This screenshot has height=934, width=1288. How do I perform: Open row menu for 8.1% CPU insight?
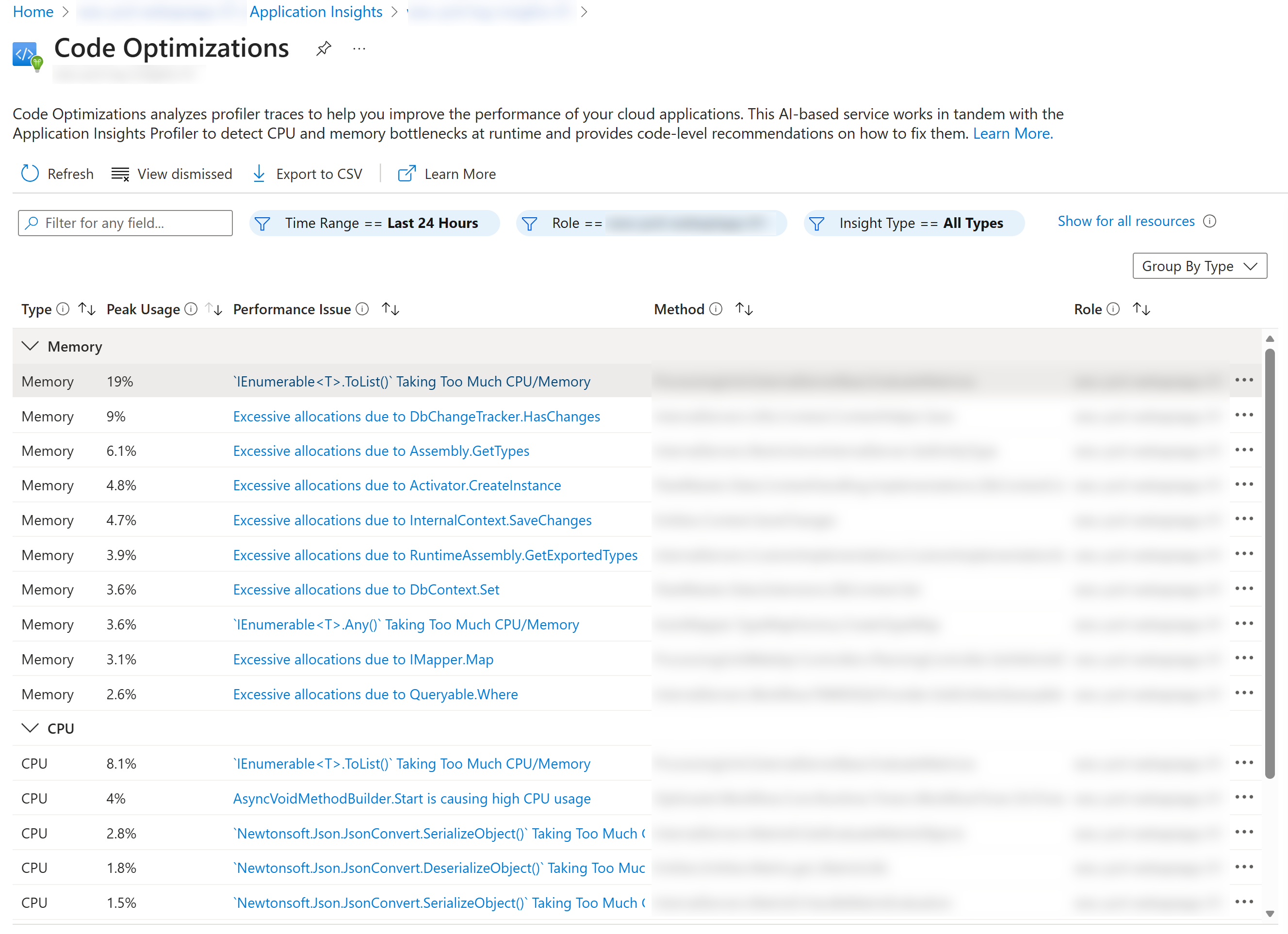coord(1244,762)
